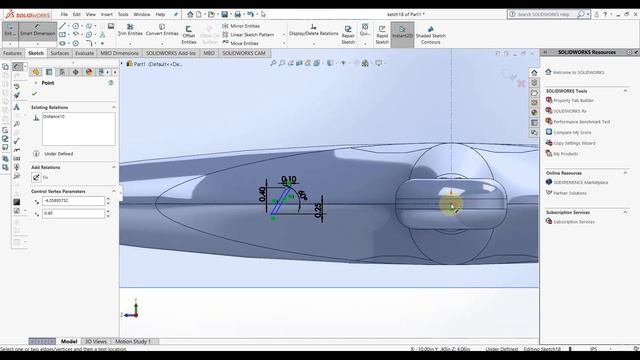Open the Edit menu
This screenshot has height=360, width=640.
pos(77,14)
